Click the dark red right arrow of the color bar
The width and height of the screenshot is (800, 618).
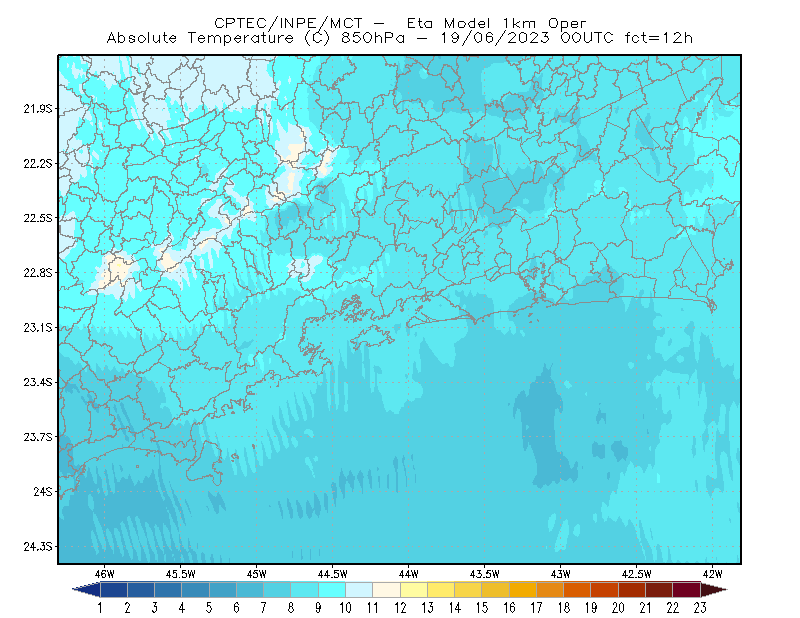714,590
